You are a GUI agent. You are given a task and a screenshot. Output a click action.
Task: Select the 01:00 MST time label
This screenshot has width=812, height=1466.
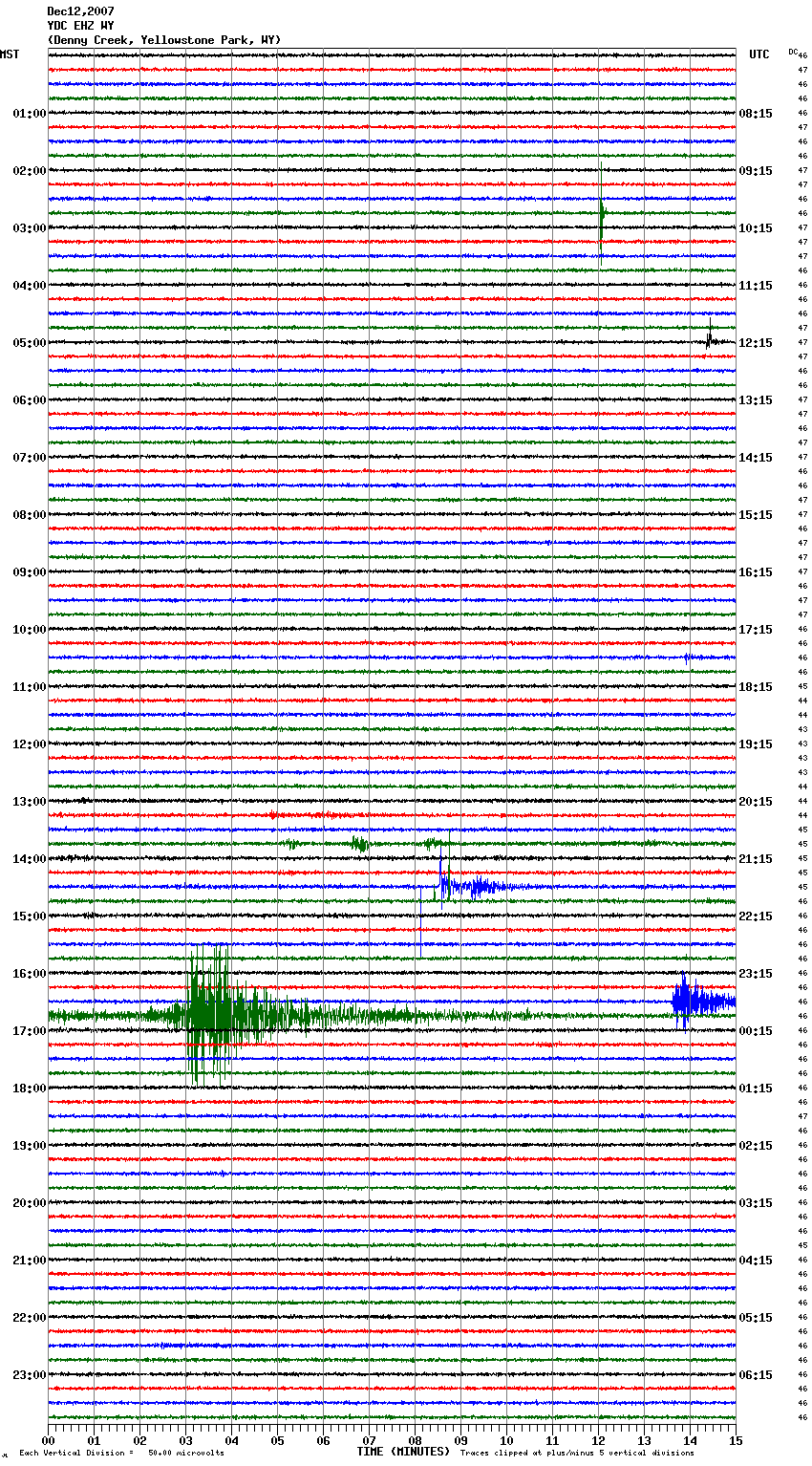tap(30, 114)
